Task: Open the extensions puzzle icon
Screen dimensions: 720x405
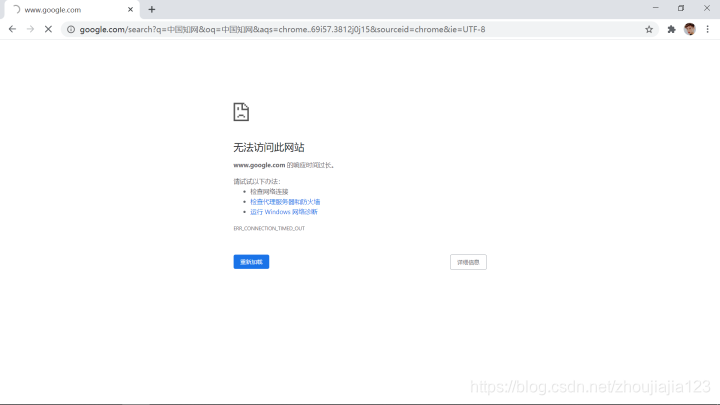Action: tap(671, 29)
